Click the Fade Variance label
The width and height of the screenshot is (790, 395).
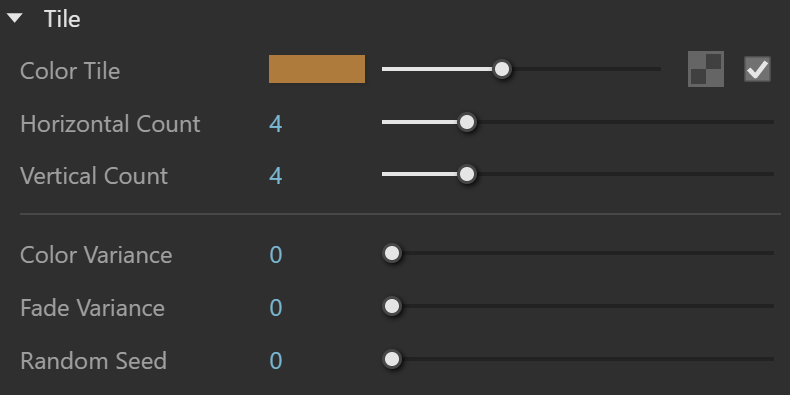[92, 308]
